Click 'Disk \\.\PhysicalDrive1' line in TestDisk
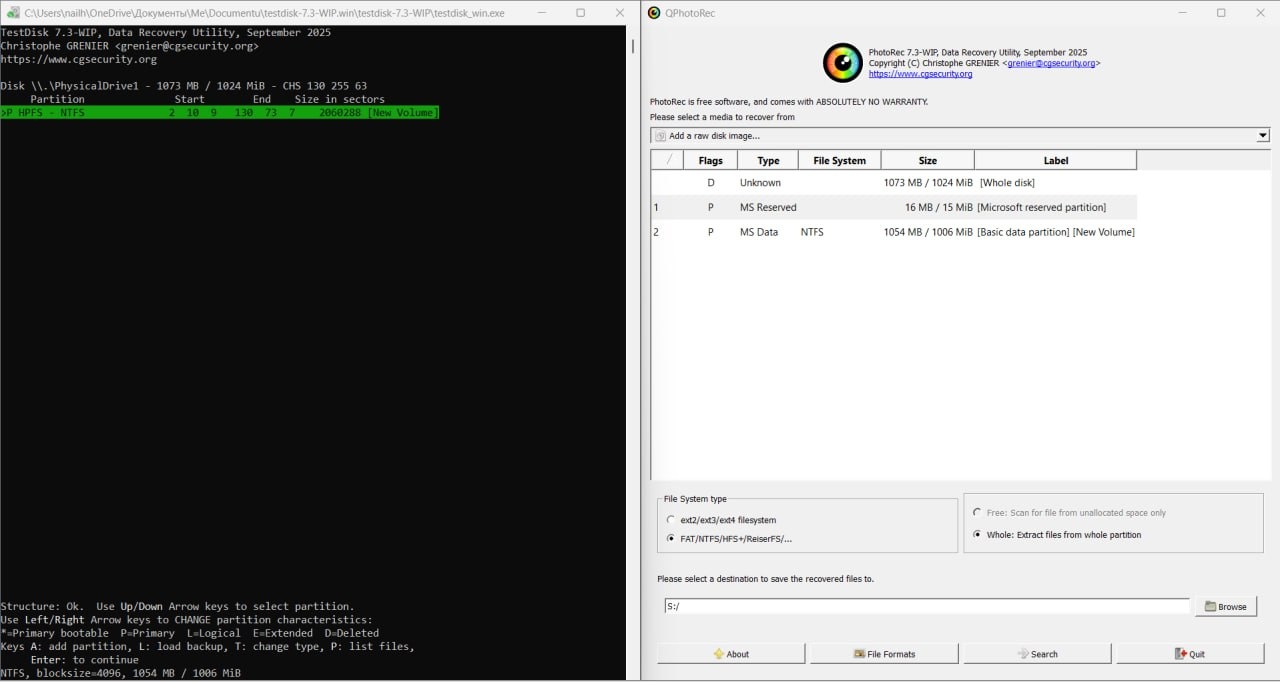This screenshot has width=1280, height=682. pyautogui.click(x=184, y=86)
